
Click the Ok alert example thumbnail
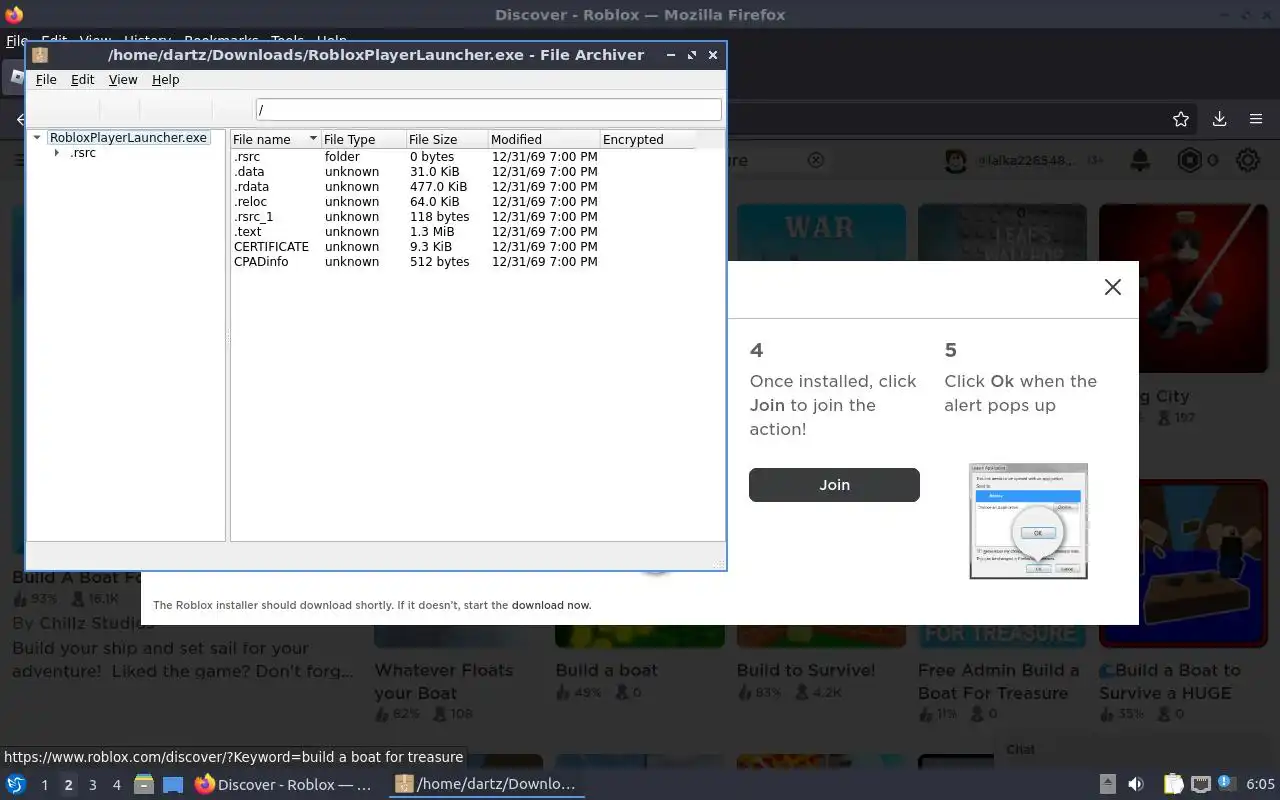[1028, 521]
